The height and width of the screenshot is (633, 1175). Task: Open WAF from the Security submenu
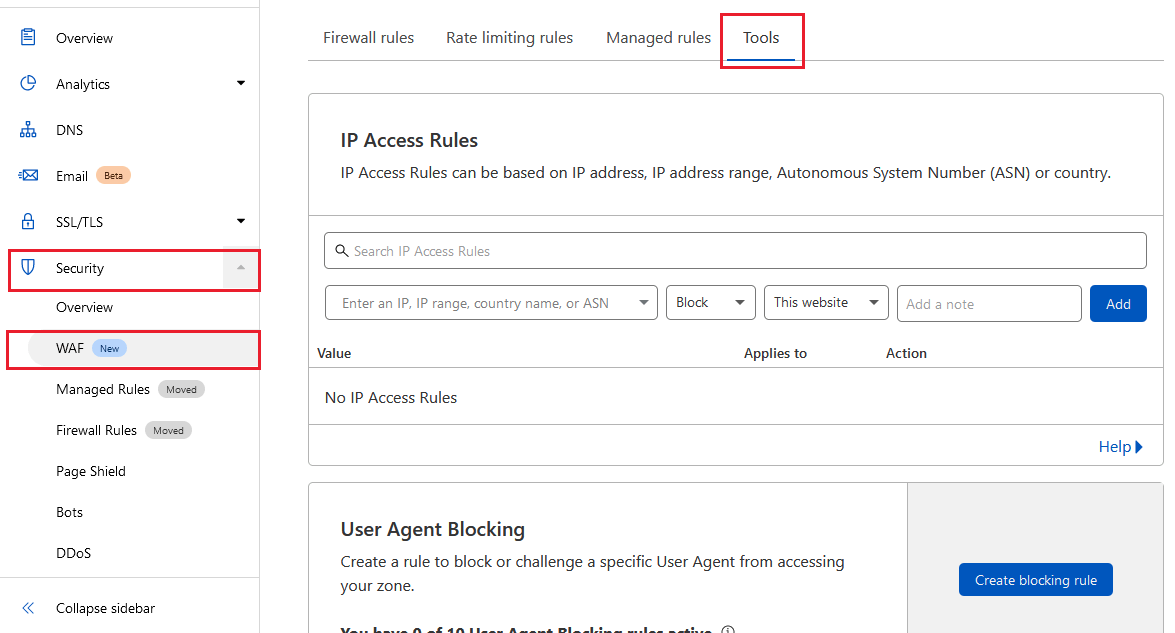coord(70,348)
